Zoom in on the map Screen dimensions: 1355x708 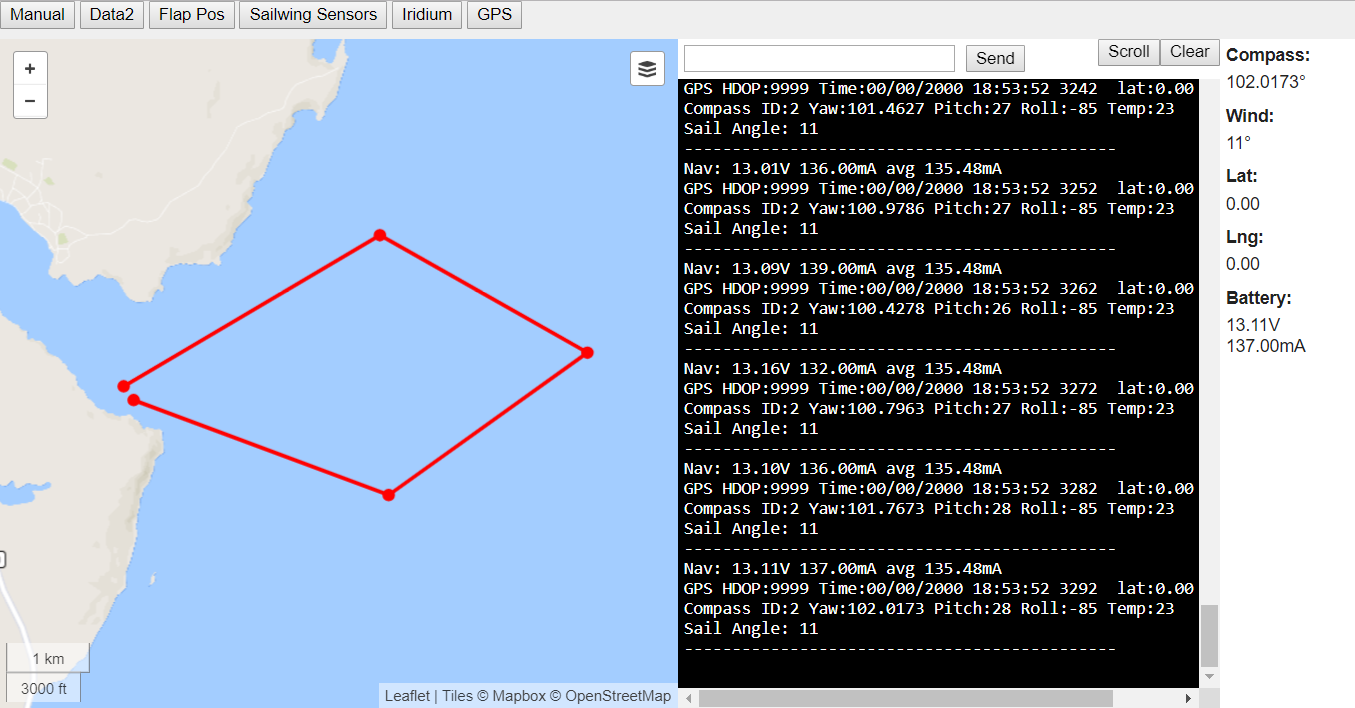click(30, 69)
